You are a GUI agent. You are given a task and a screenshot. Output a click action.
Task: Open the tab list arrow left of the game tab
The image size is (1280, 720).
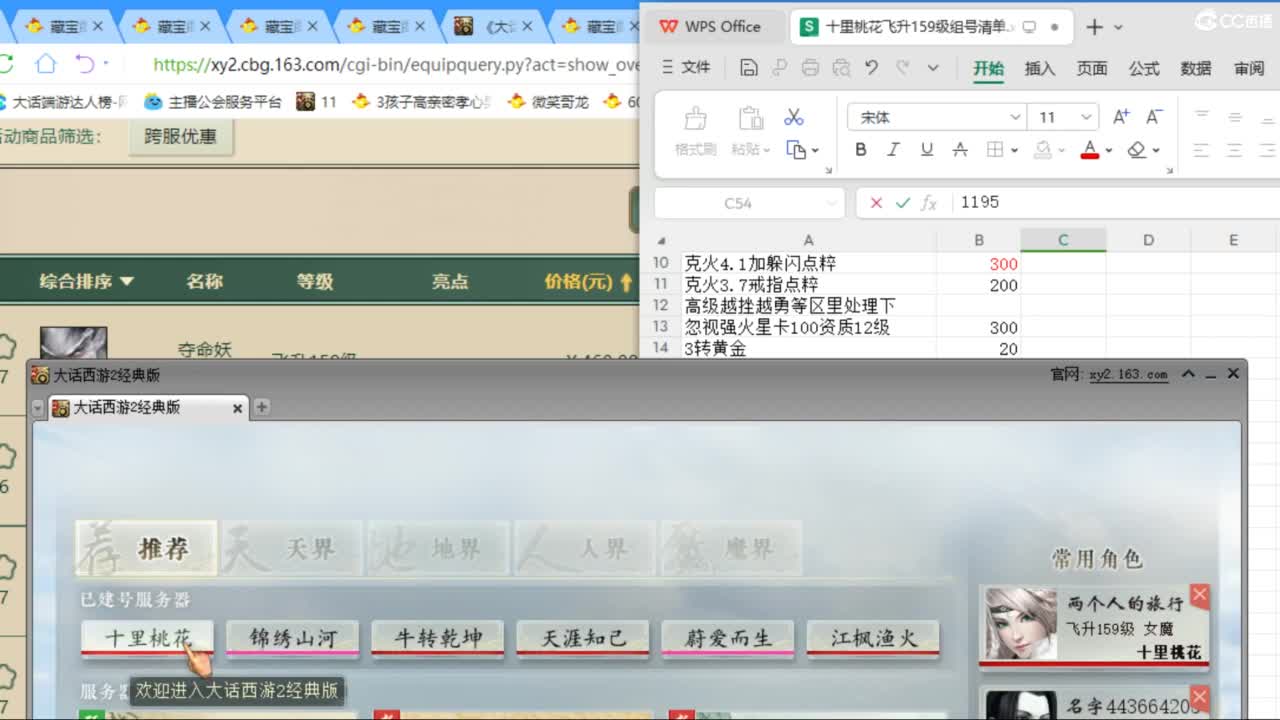pos(38,408)
